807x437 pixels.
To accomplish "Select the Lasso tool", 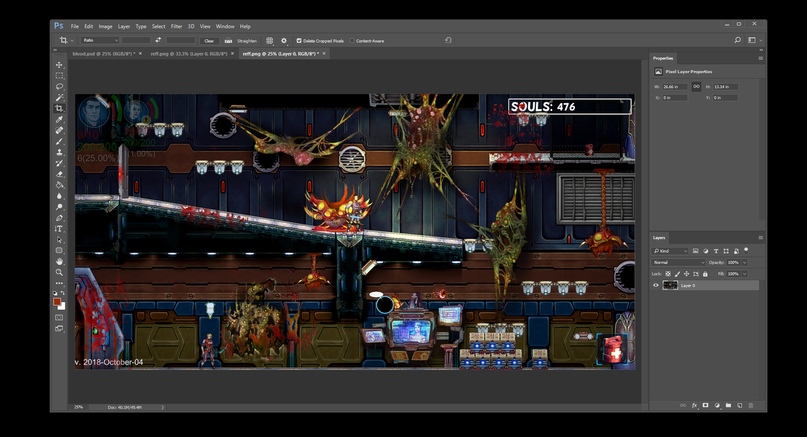I will coord(59,86).
